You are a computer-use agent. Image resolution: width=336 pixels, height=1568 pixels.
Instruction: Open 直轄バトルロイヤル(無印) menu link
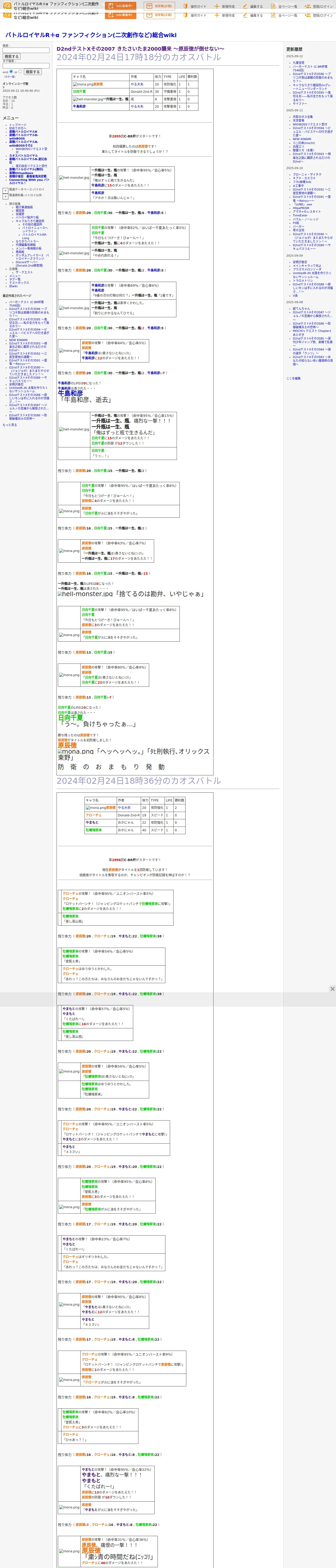[26, 169]
